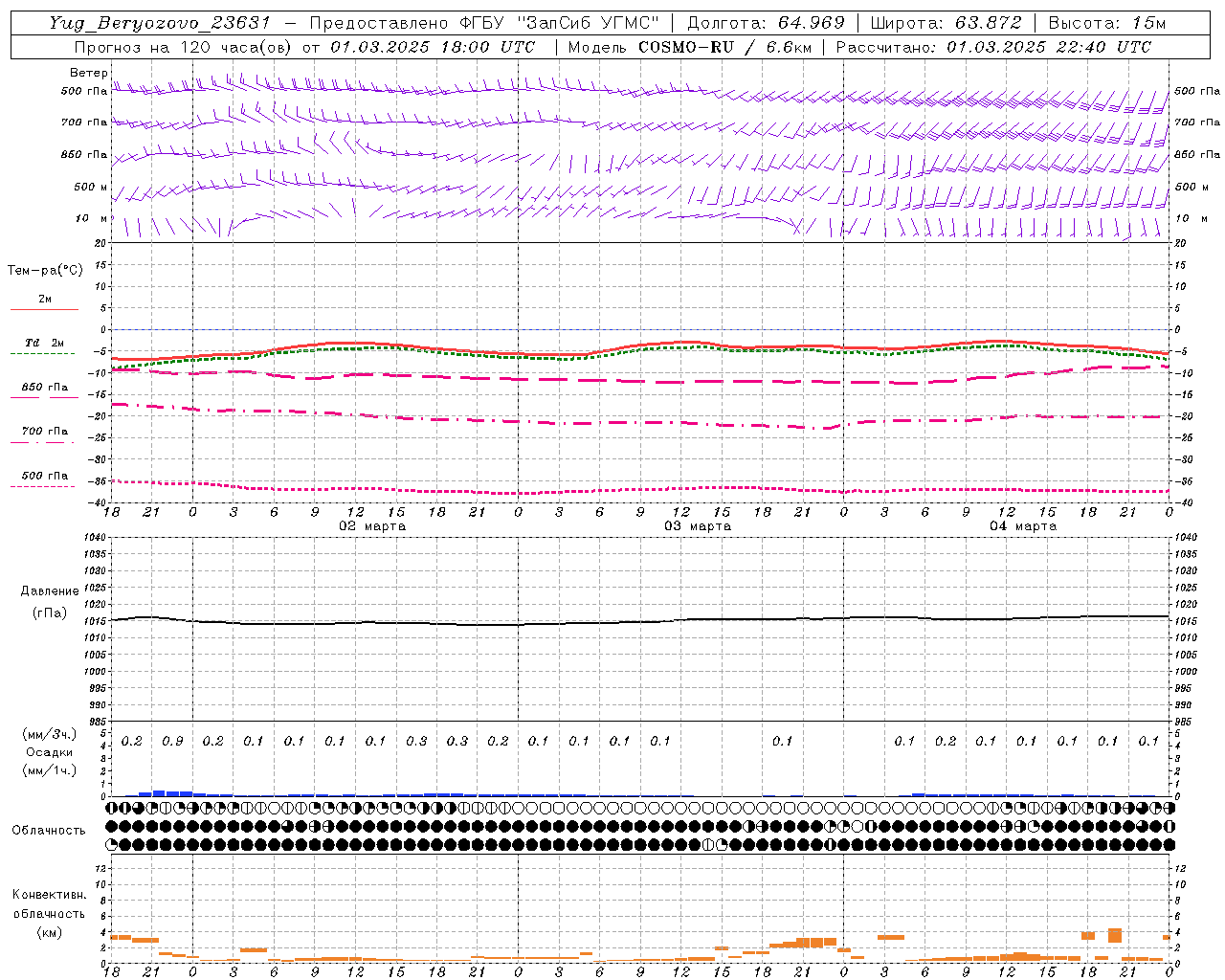Click the (гПа) unit under Давление

(50, 612)
